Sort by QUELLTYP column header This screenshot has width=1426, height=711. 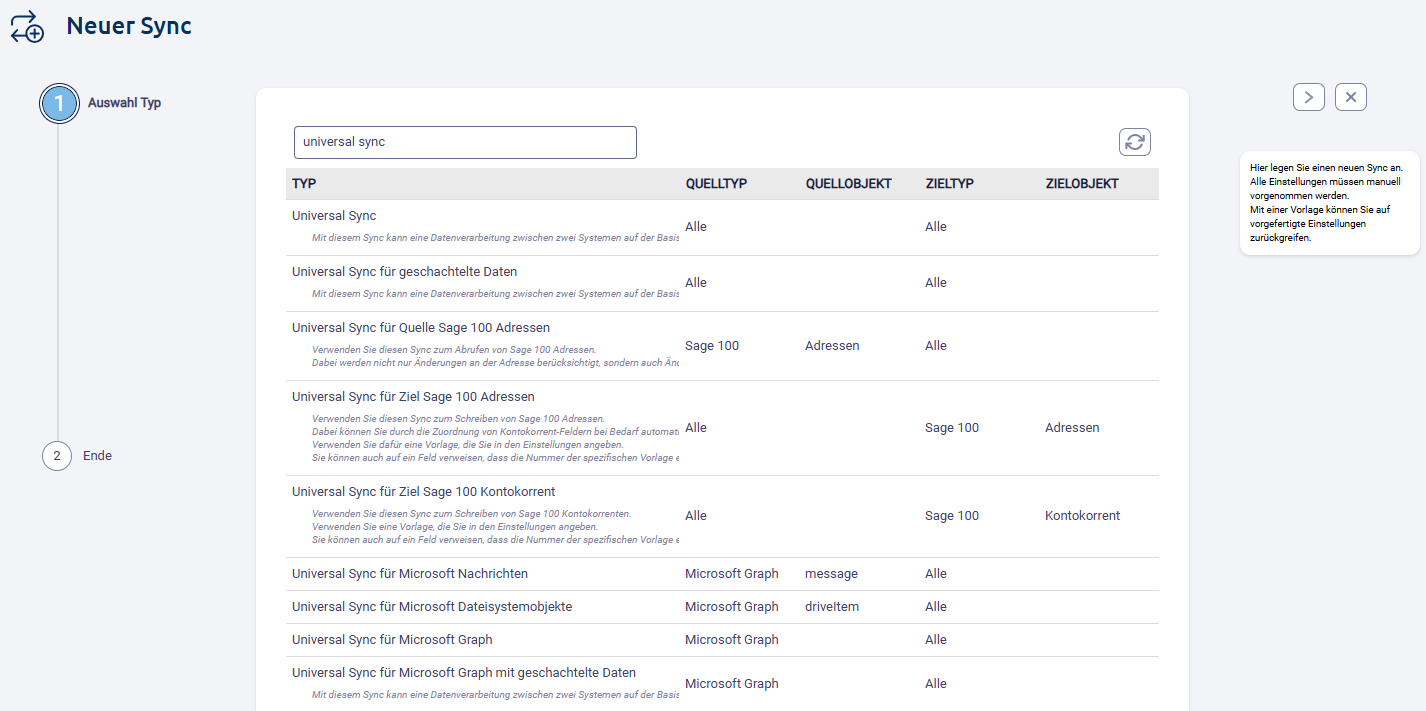pyautogui.click(x=716, y=184)
